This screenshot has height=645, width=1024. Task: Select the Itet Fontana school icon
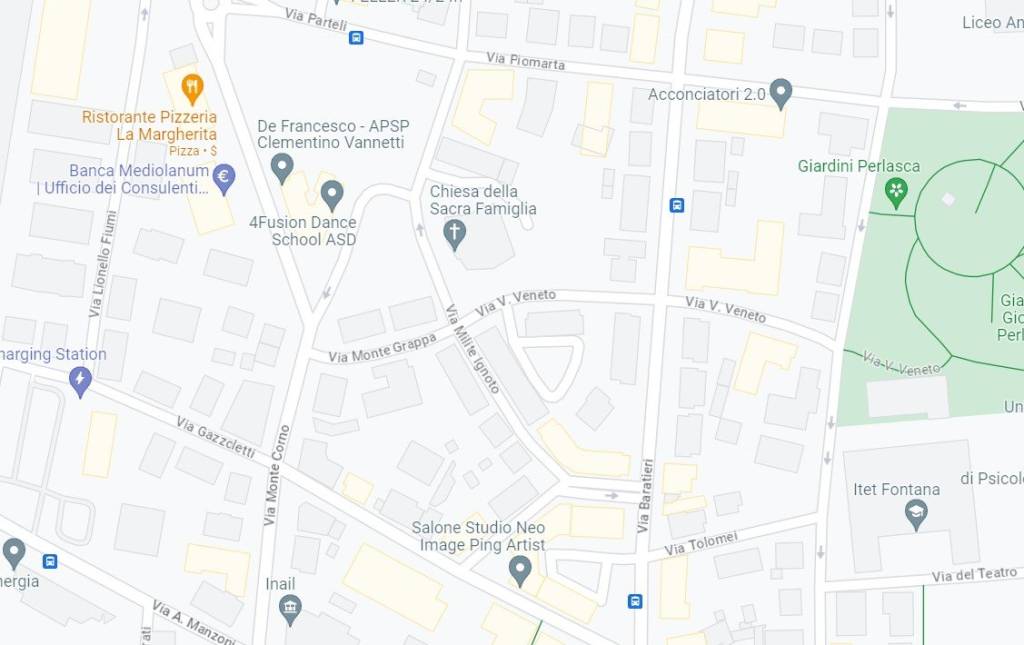(x=916, y=515)
